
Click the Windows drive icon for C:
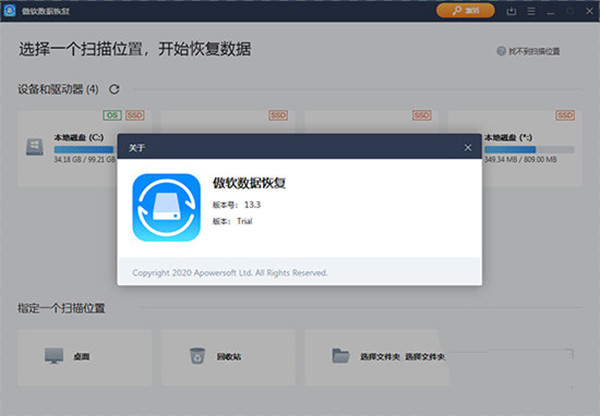34,147
